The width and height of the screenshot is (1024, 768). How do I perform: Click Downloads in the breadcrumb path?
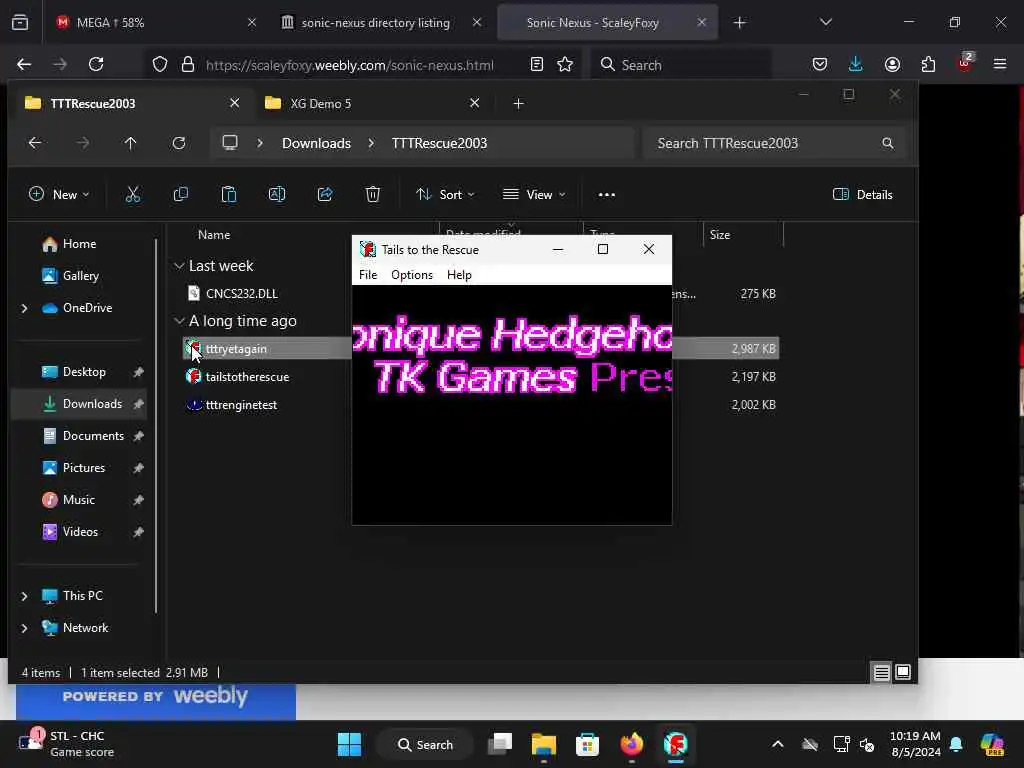click(316, 143)
